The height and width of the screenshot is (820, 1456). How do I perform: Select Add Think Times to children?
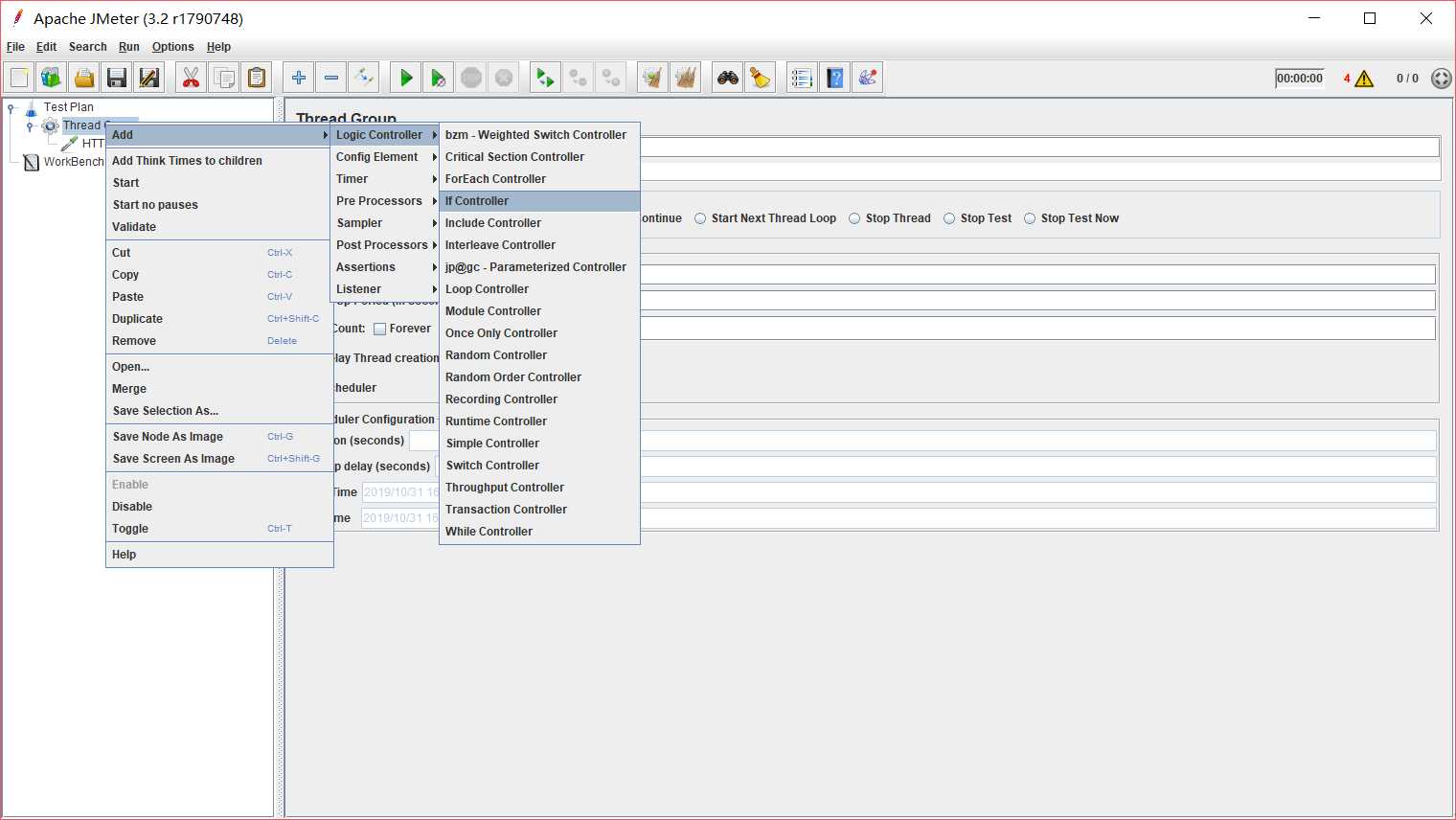tap(219, 161)
